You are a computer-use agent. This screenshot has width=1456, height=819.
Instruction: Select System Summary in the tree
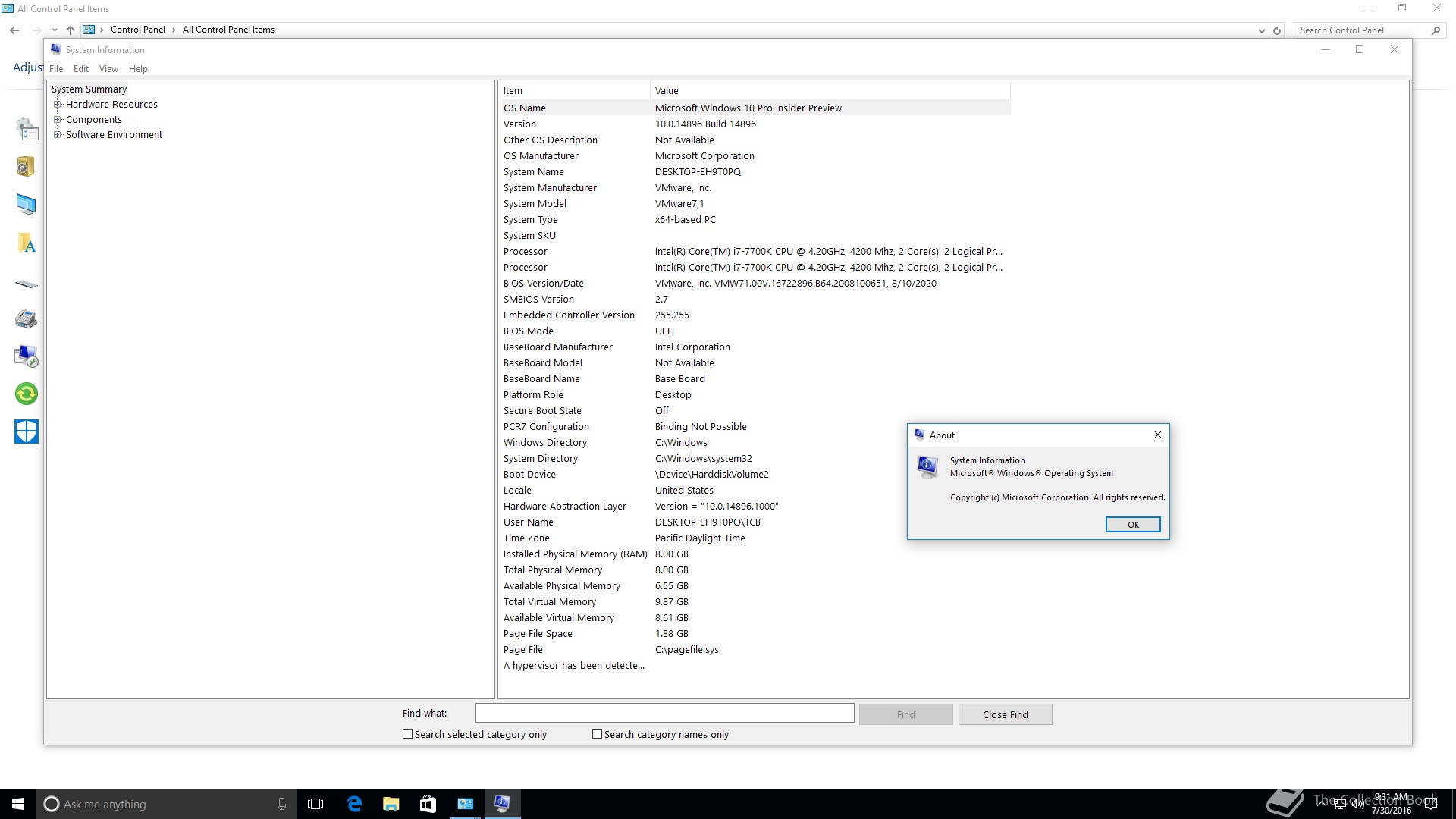[89, 89]
